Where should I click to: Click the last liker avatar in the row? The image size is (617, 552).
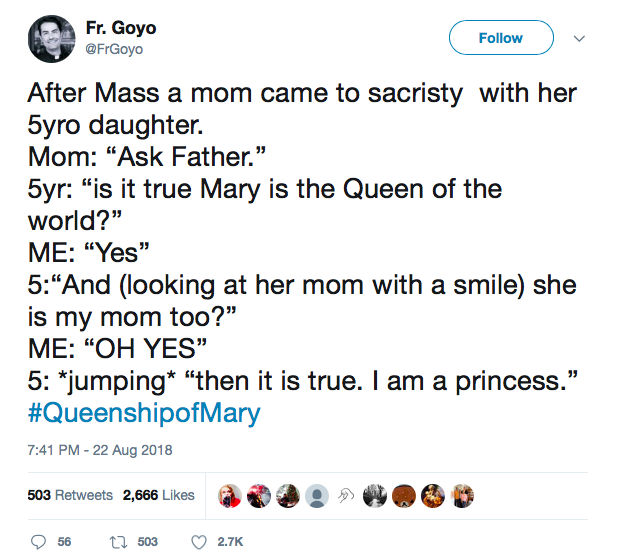pos(463,494)
